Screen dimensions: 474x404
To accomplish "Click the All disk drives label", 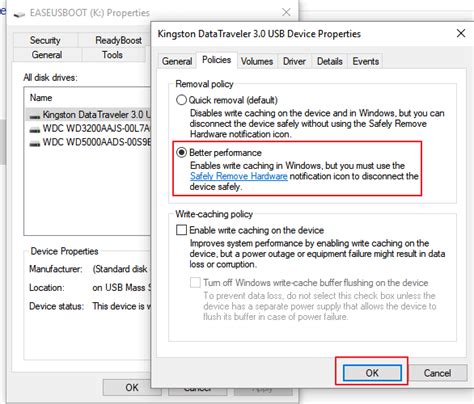I will (x=50, y=78).
